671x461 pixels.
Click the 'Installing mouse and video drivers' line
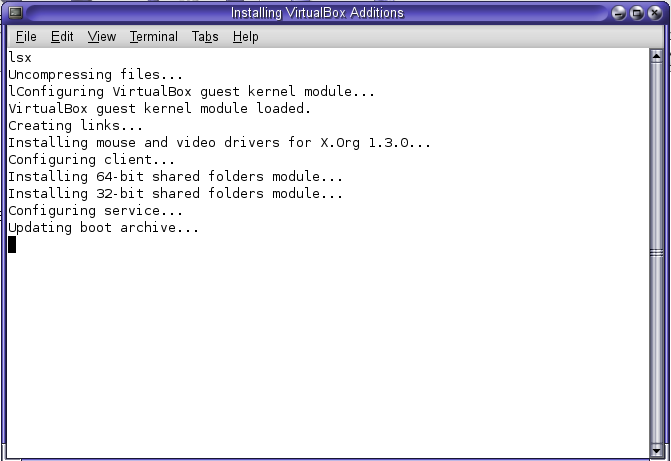pyautogui.click(x=219, y=143)
